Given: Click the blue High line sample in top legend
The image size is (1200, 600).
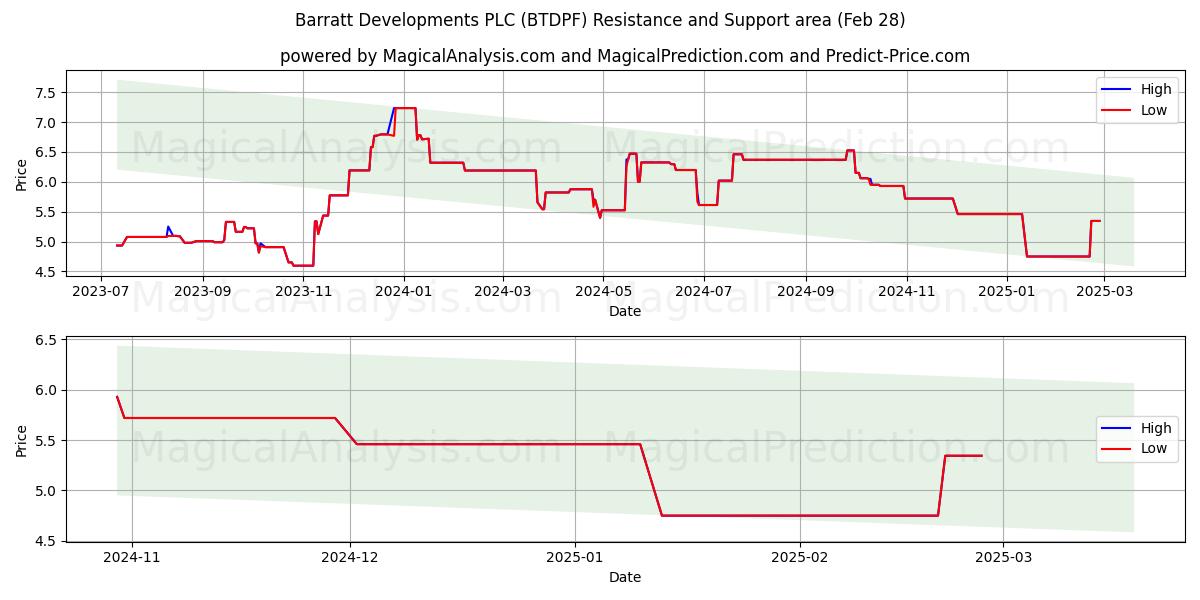Looking at the screenshot, I should coord(1118,90).
